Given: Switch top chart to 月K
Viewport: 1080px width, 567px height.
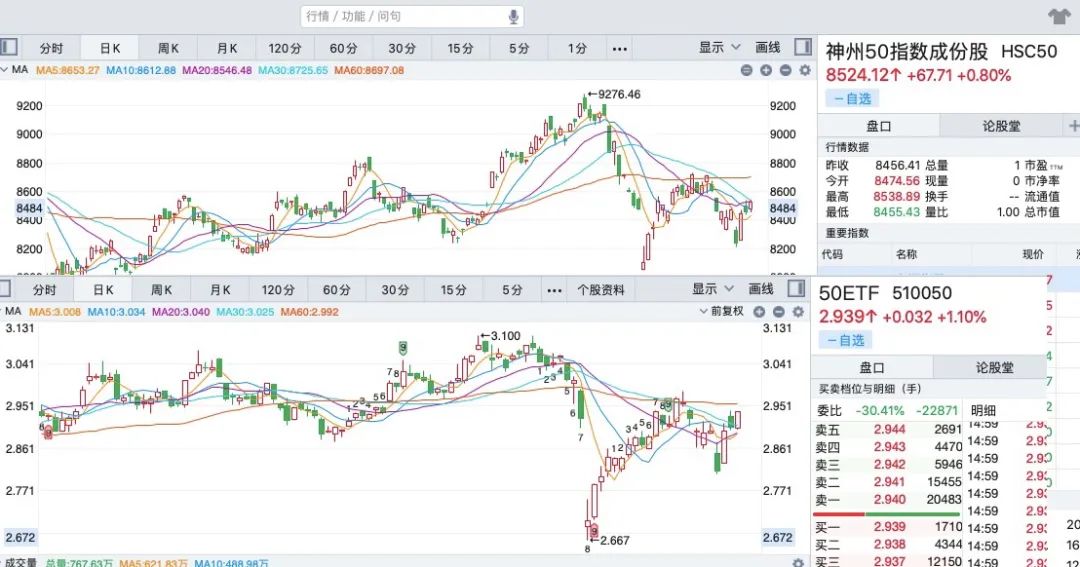Looking at the screenshot, I should [227, 48].
